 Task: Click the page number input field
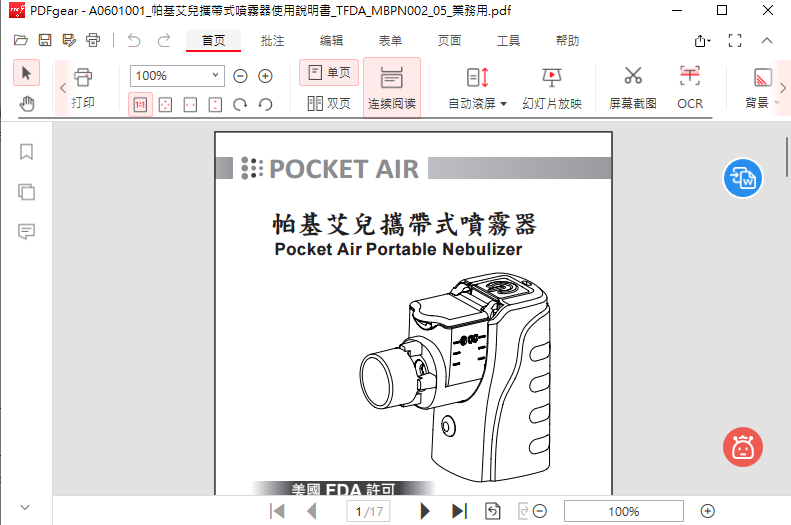click(368, 511)
